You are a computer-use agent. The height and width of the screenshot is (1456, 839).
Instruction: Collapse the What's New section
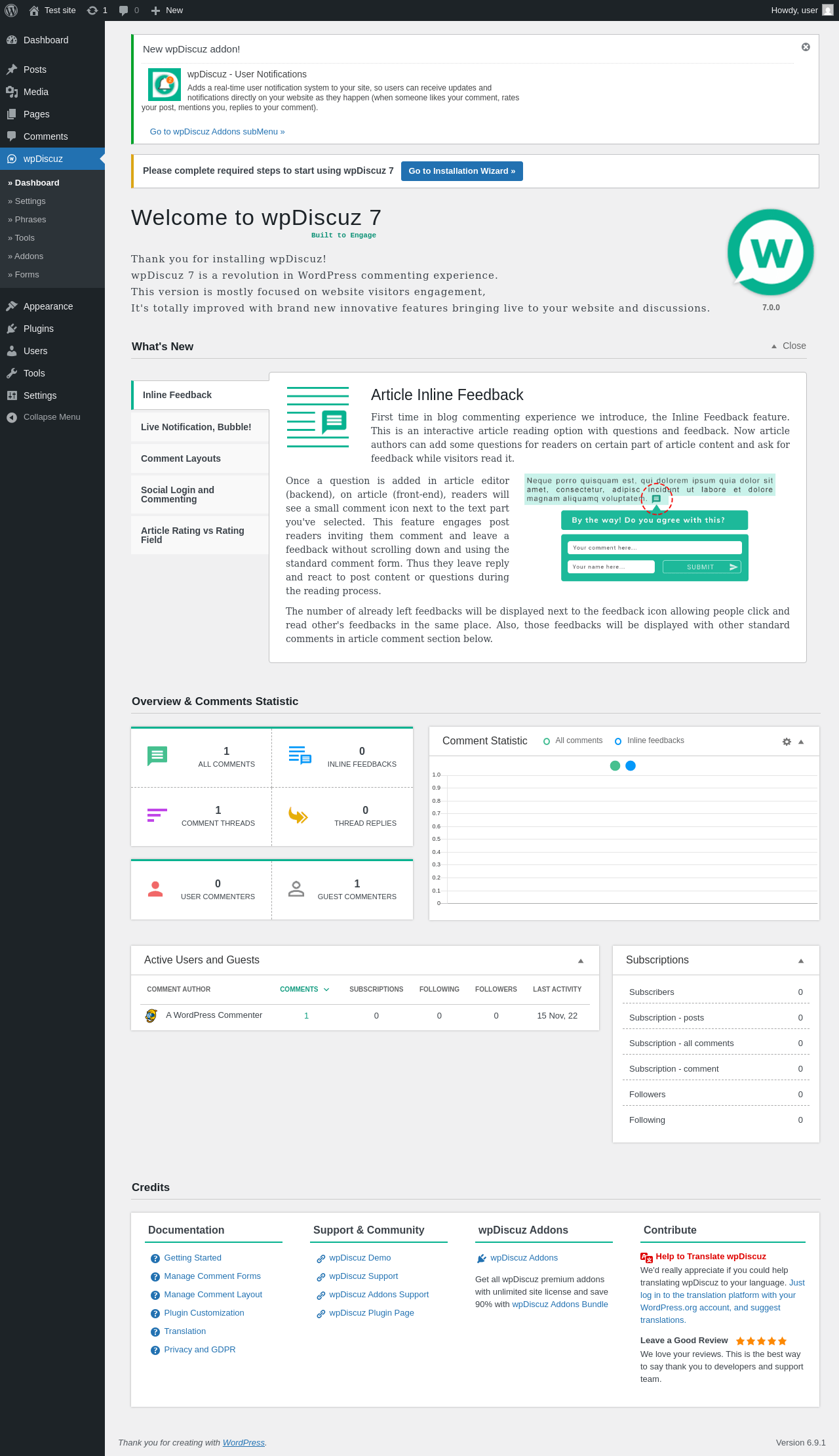pyautogui.click(x=789, y=346)
